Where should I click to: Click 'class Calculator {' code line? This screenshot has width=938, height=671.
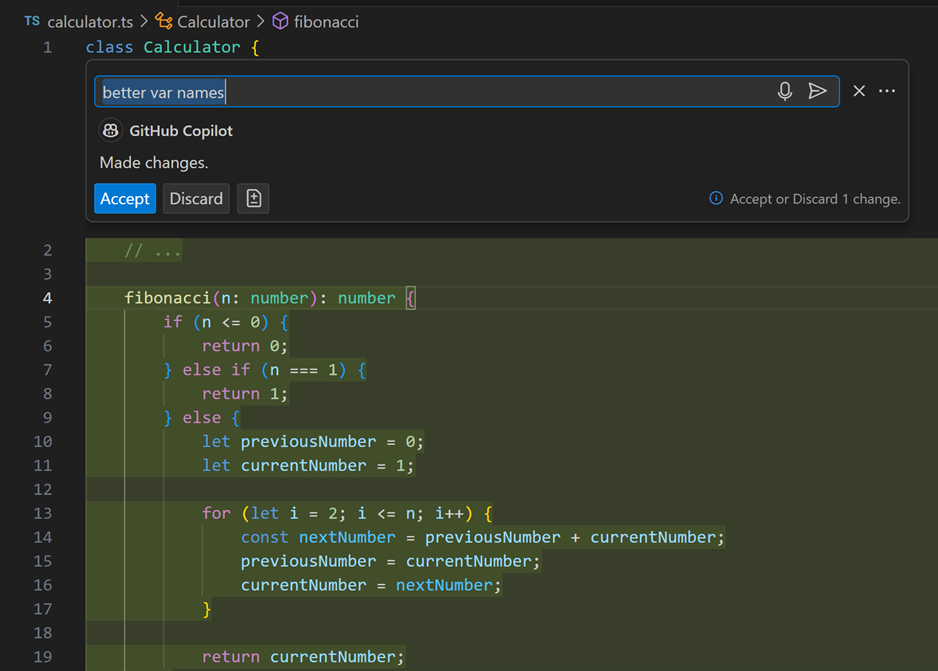tap(172, 47)
